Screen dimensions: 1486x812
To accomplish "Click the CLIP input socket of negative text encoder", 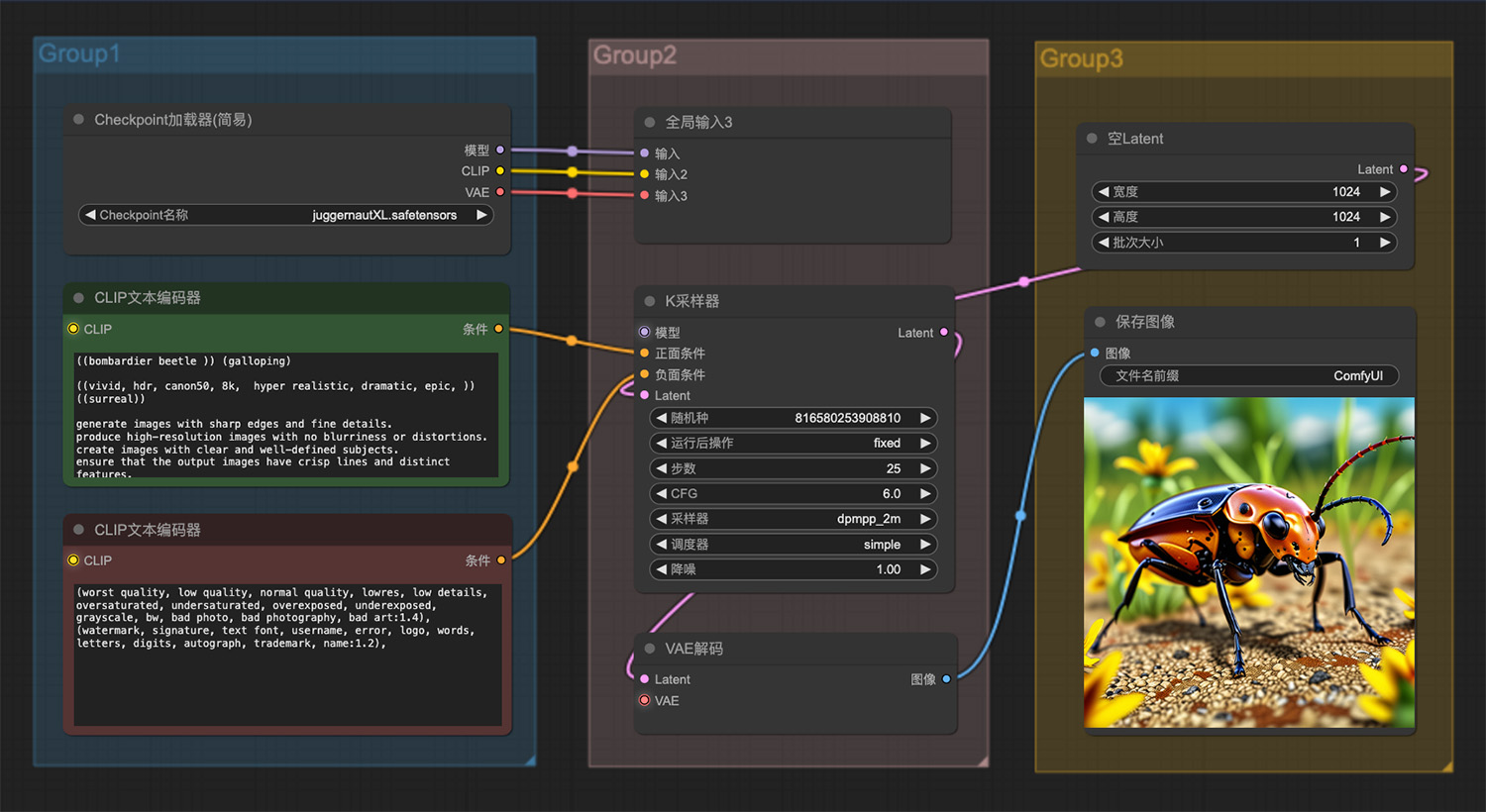I will pos(73,560).
